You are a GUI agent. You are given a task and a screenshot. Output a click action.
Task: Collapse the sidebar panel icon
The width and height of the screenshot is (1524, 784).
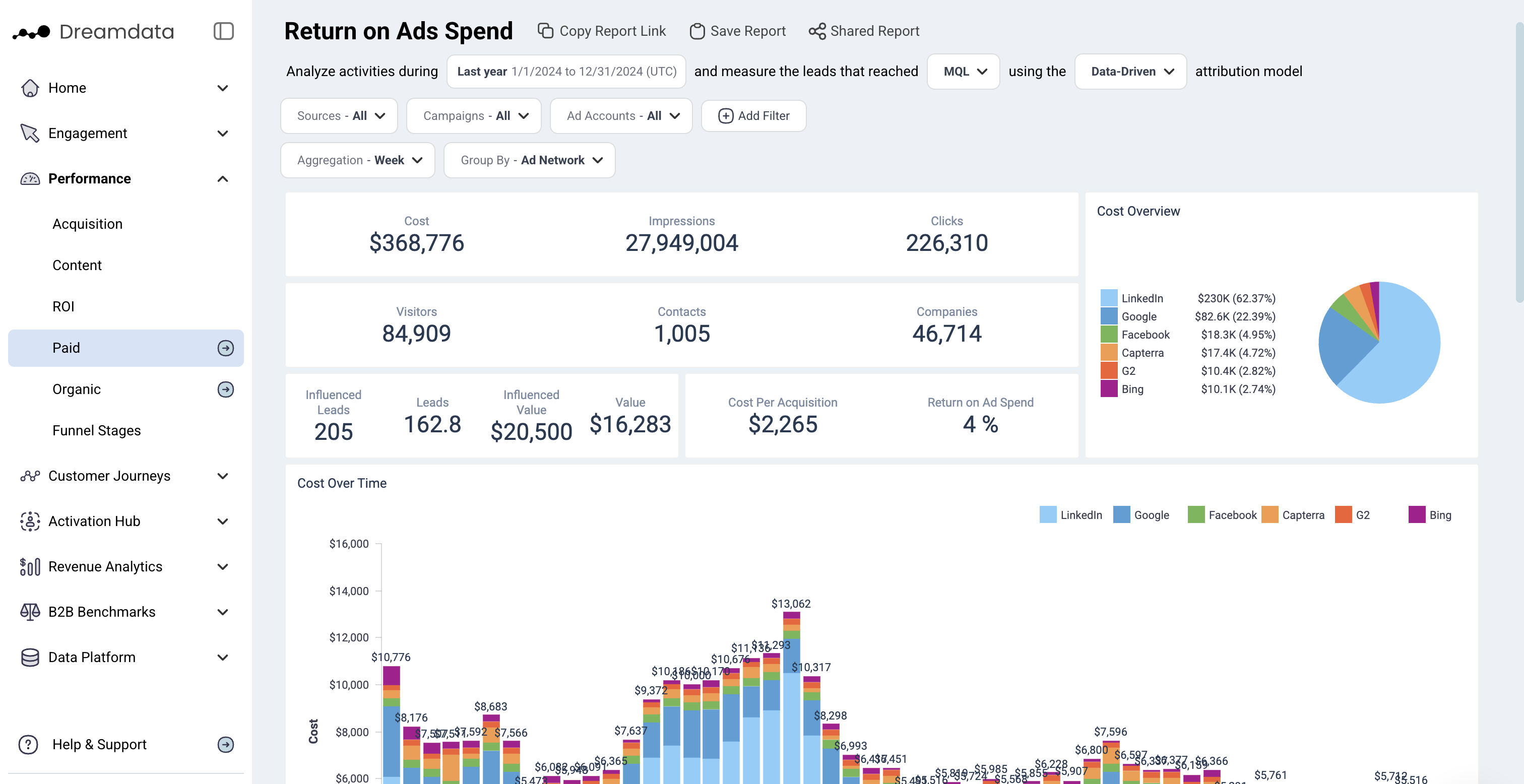(x=223, y=31)
